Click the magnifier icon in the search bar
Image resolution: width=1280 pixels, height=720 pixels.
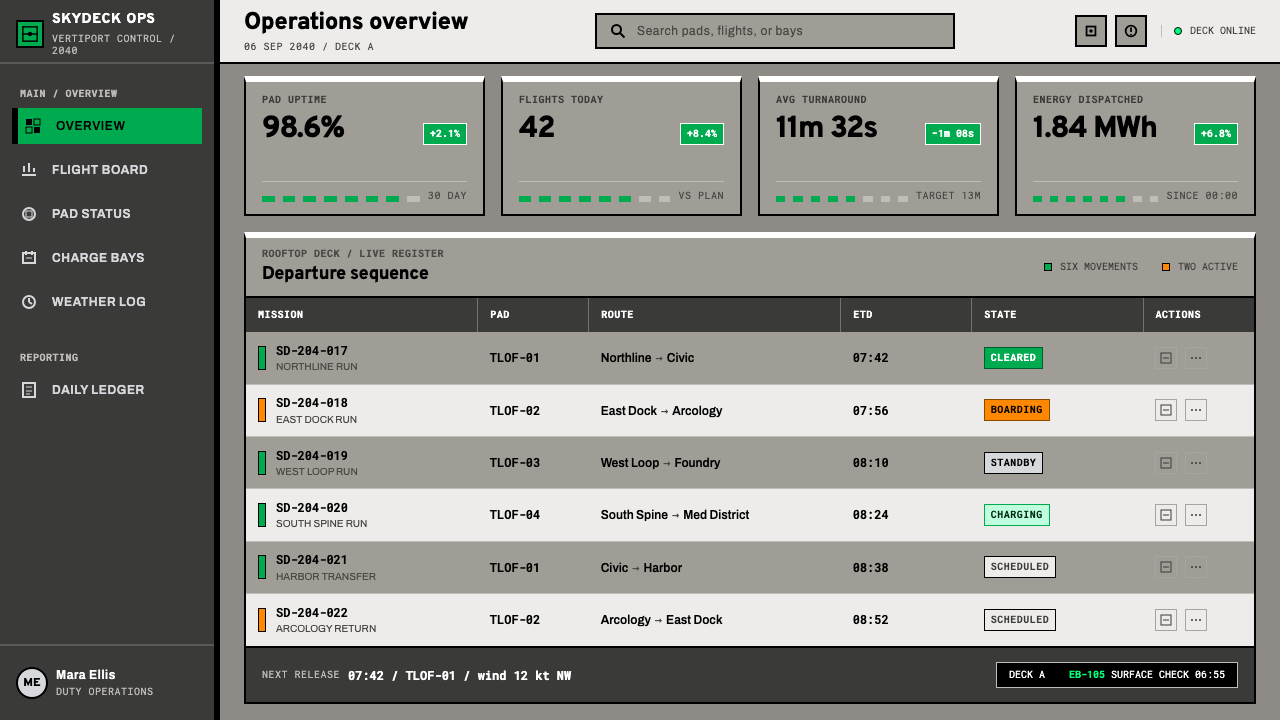click(618, 31)
